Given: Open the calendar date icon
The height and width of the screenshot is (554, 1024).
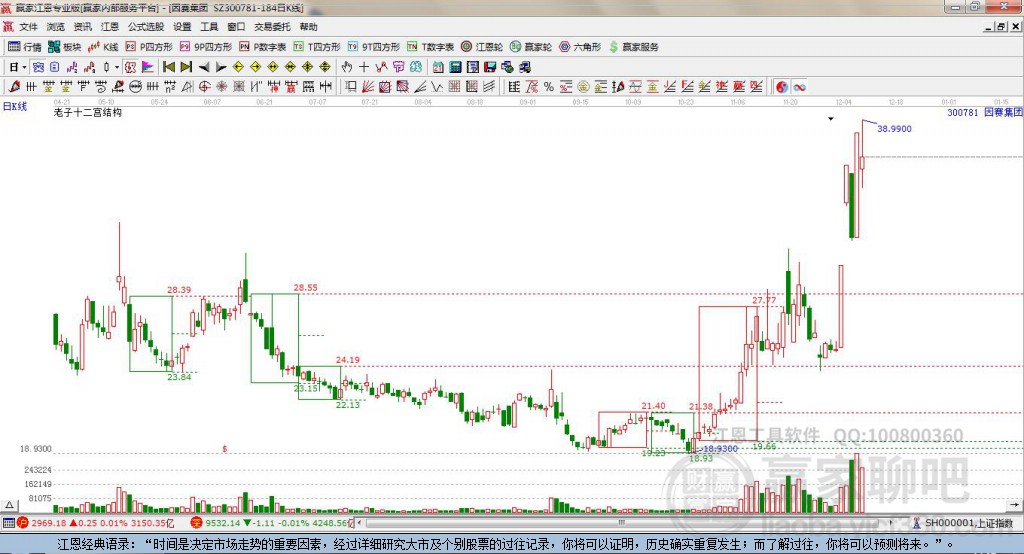Looking at the screenshot, I should [x=438, y=67].
